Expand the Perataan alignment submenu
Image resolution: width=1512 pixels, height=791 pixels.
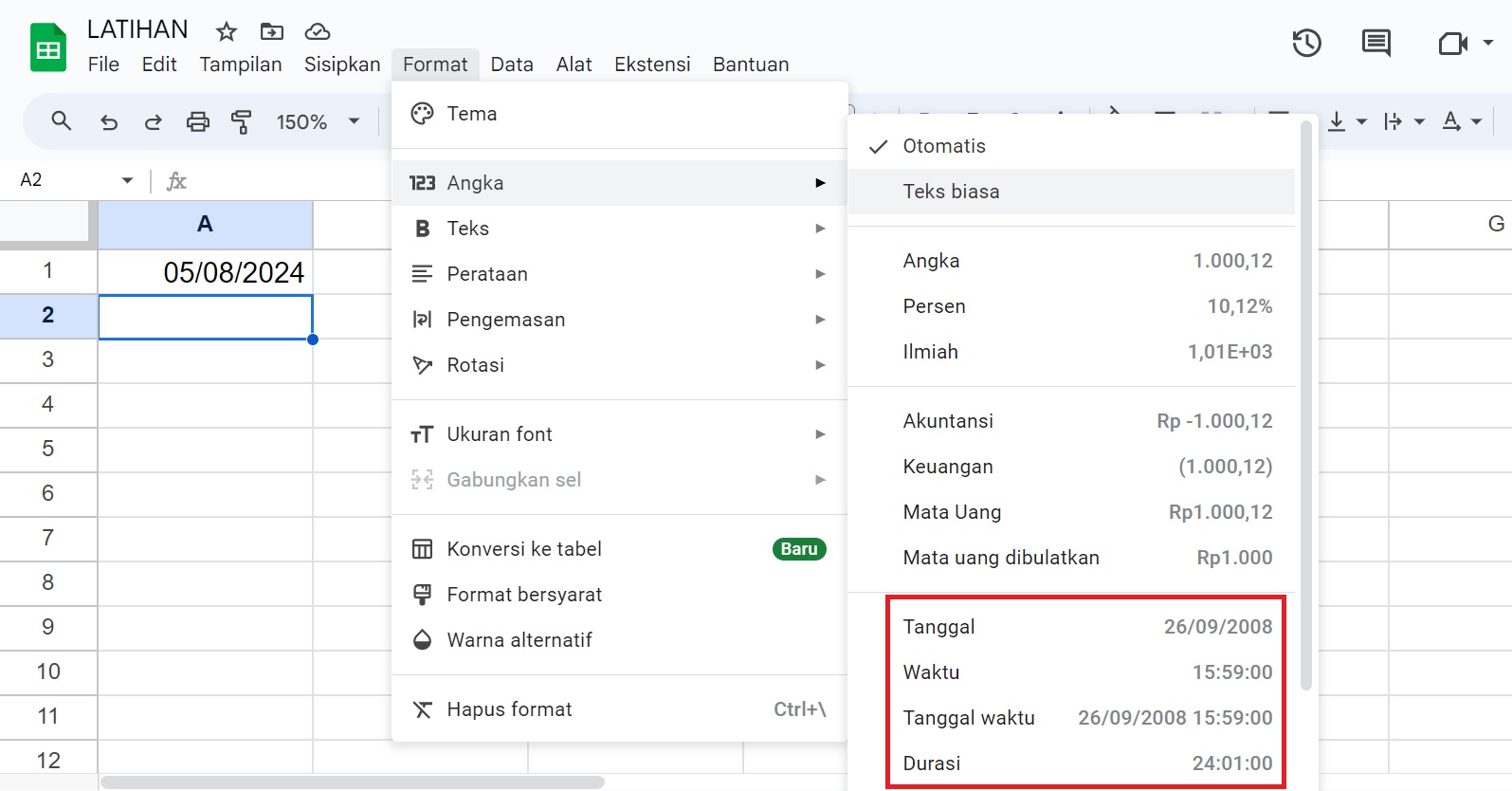click(x=619, y=274)
